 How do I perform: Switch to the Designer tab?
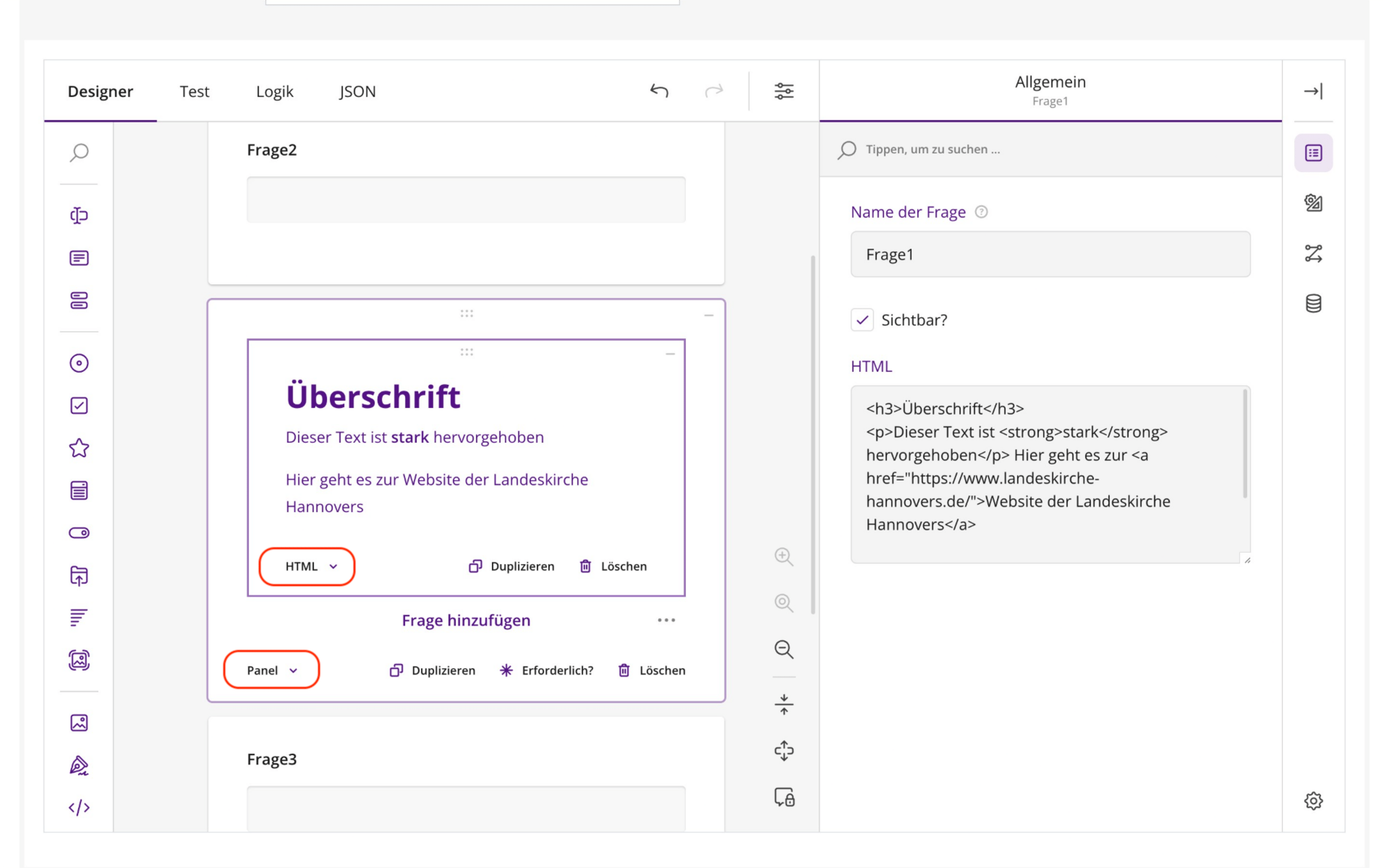100,91
